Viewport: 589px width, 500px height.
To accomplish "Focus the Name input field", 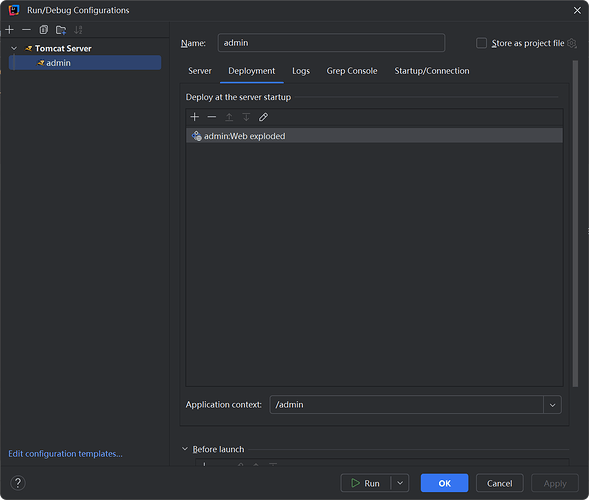I will [x=331, y=43].
